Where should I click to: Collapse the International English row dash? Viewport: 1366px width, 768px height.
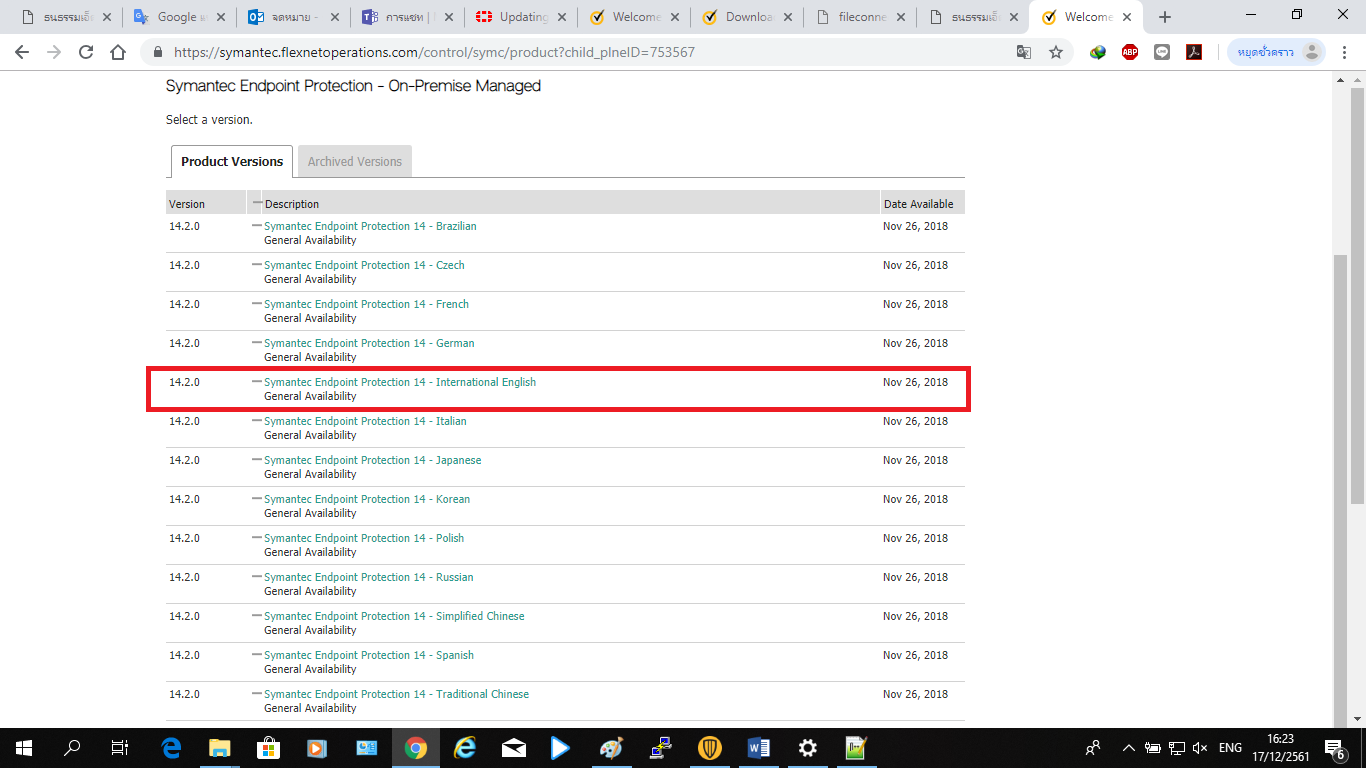pyautogui.click(x=257, y=382)
